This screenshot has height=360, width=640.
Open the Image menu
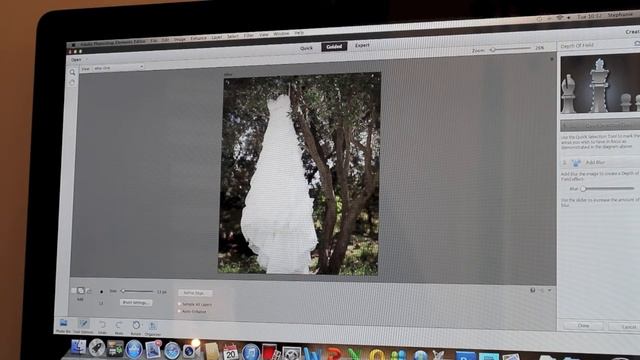[180, 40]
